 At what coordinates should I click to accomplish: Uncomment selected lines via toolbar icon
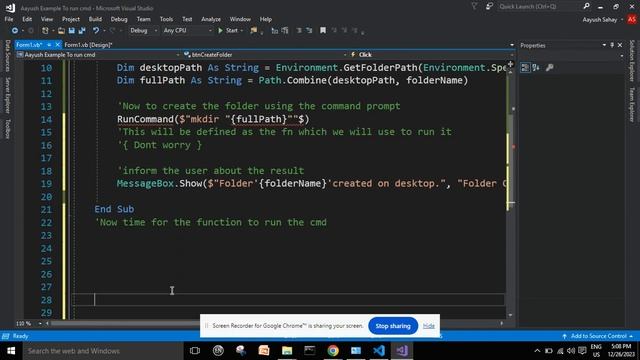(284, 31)
